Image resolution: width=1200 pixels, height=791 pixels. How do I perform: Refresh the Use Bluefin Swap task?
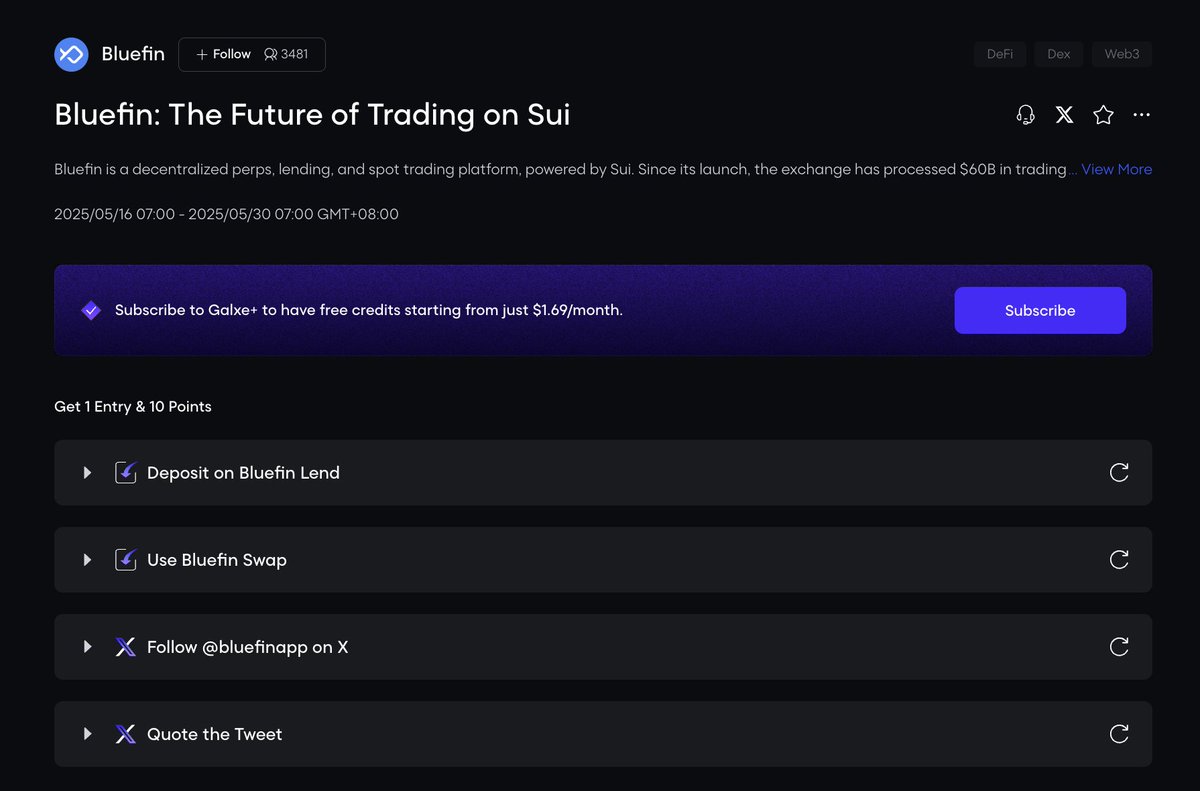point(1119,559)
